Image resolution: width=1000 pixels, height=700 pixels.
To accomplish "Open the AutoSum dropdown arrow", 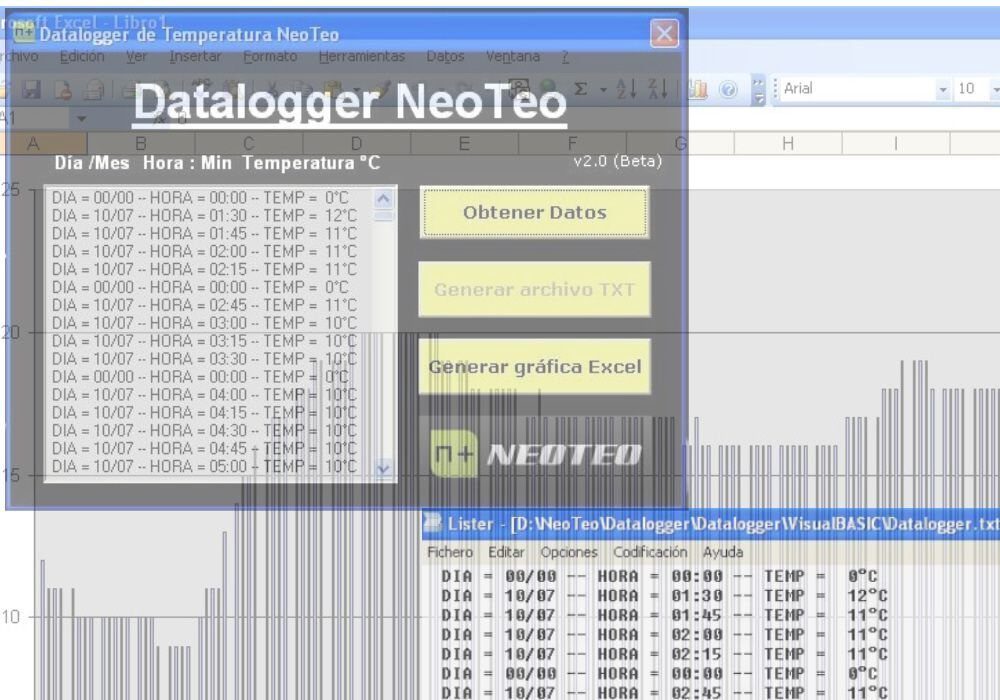I will tap(603, 90).
